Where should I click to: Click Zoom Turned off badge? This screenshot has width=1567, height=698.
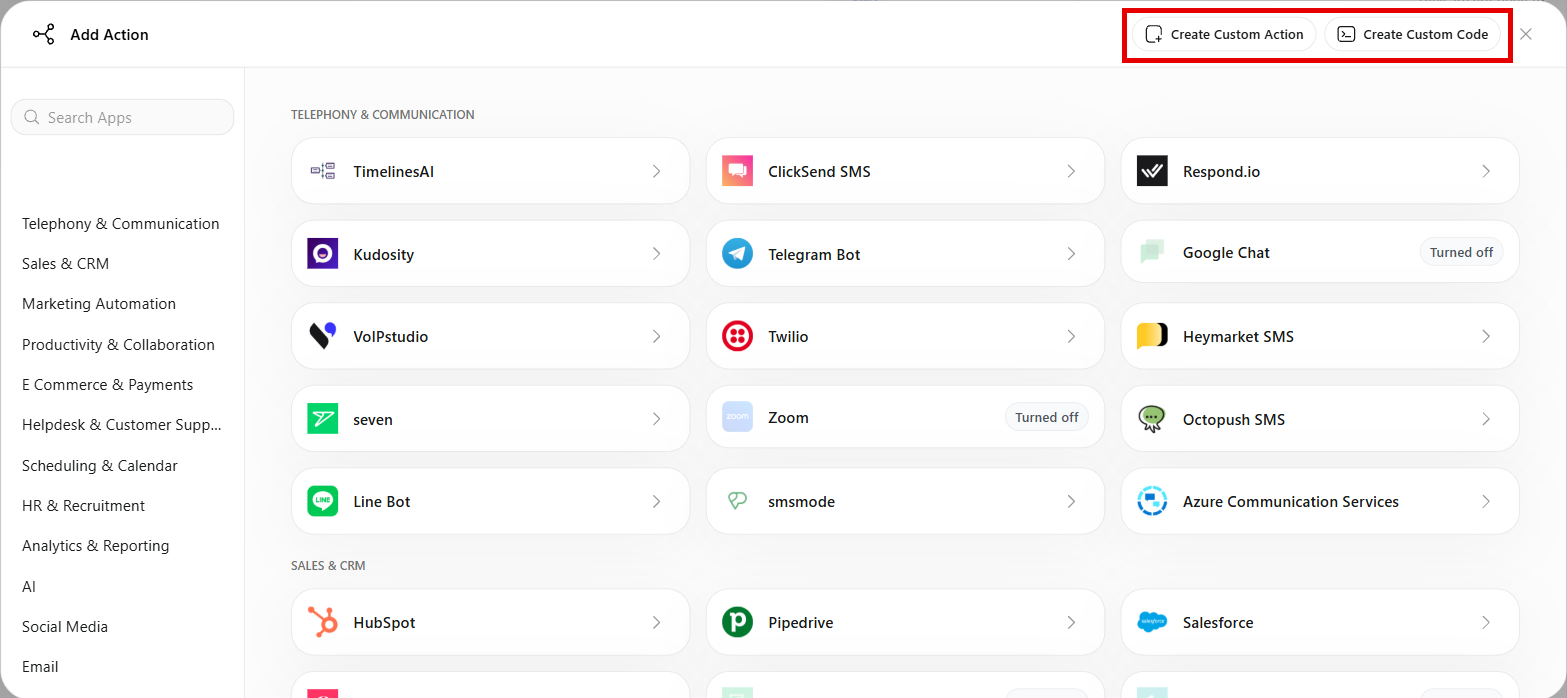(x=1047, y=417)
